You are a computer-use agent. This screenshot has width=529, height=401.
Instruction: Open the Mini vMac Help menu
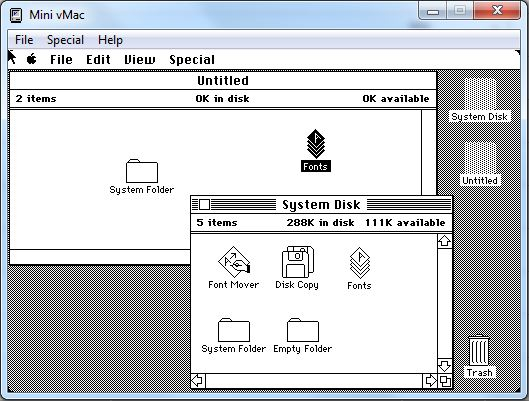point(110,40)
